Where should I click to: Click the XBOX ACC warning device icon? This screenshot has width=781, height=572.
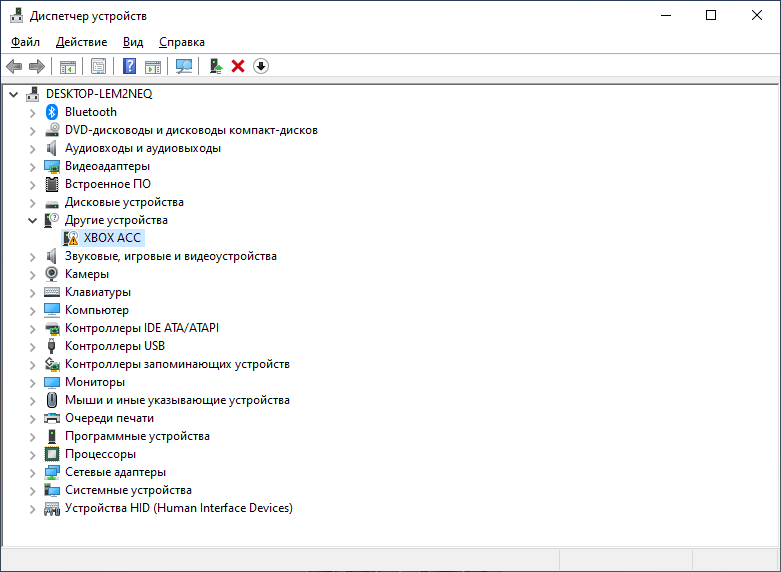coord(71,238)
